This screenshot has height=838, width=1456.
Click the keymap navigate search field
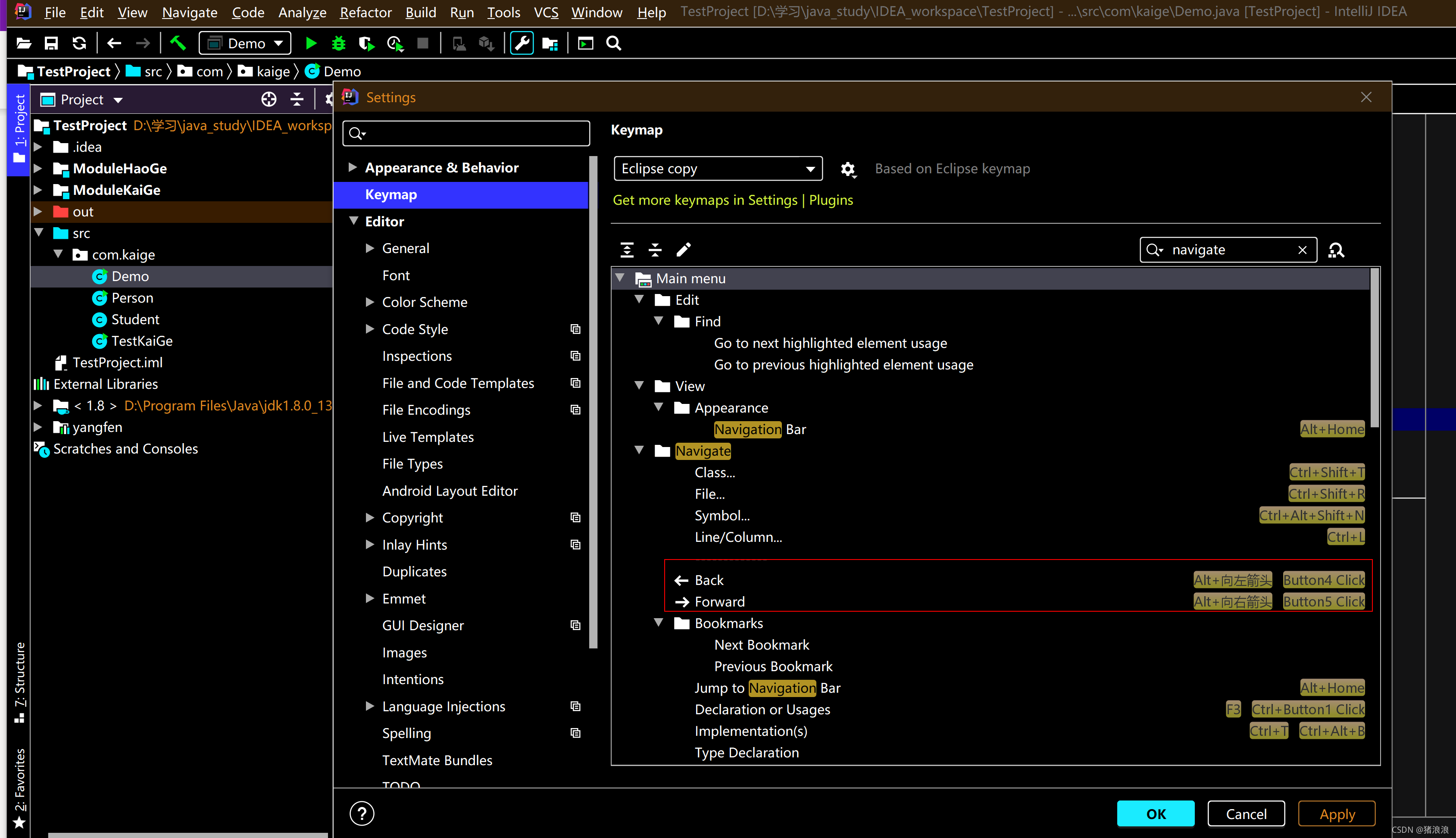1228,250
